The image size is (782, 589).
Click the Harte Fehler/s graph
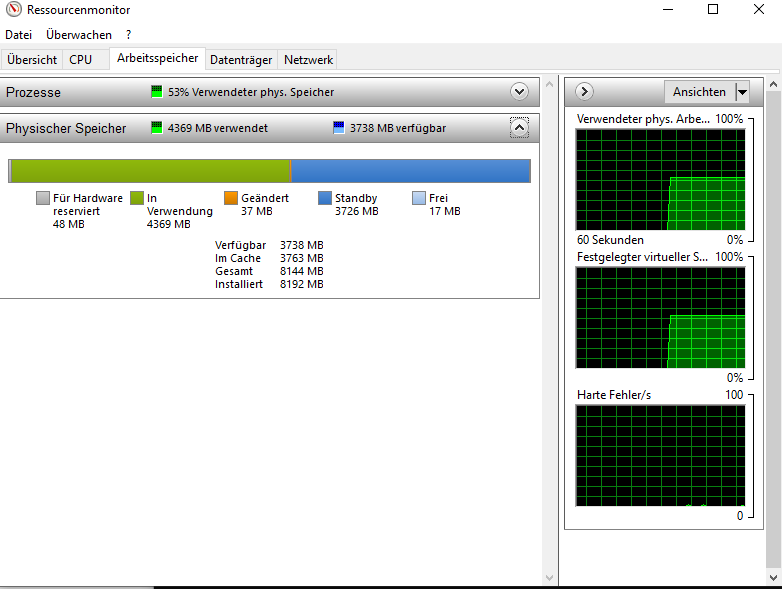pos(660,455)
